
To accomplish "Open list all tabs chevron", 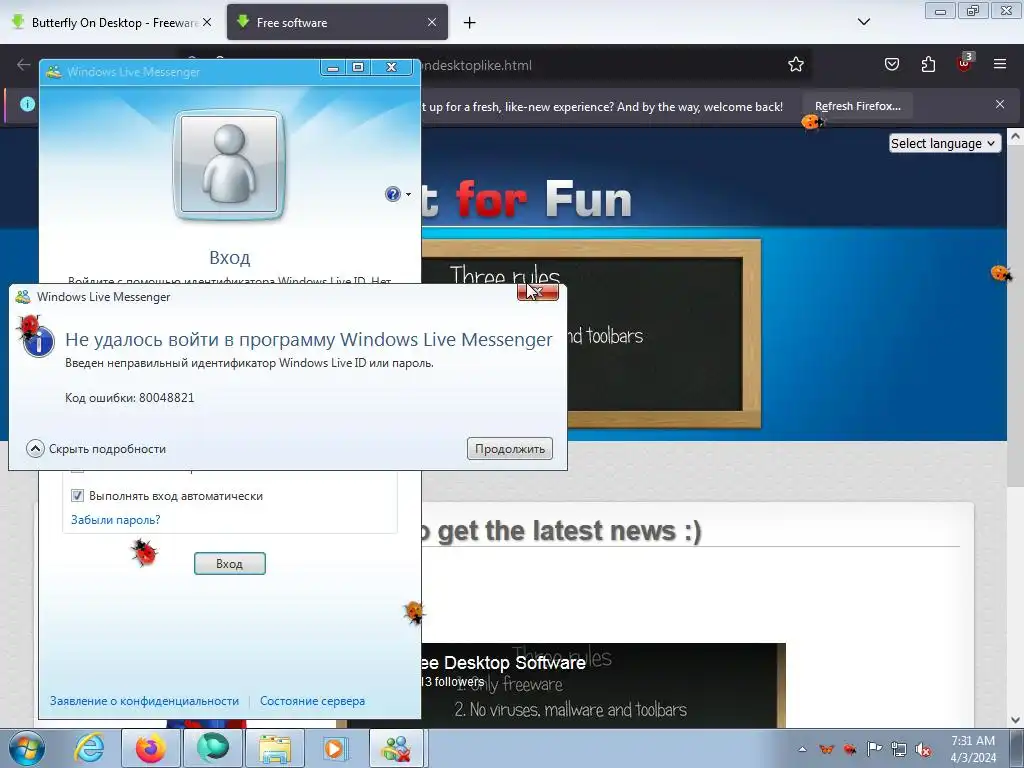I will pos(863,22).
